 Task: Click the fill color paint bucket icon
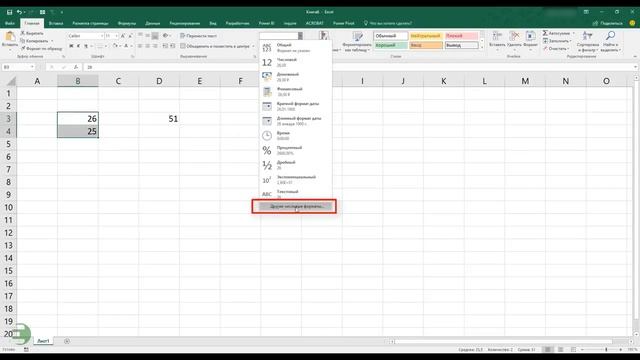coord(115,46)
